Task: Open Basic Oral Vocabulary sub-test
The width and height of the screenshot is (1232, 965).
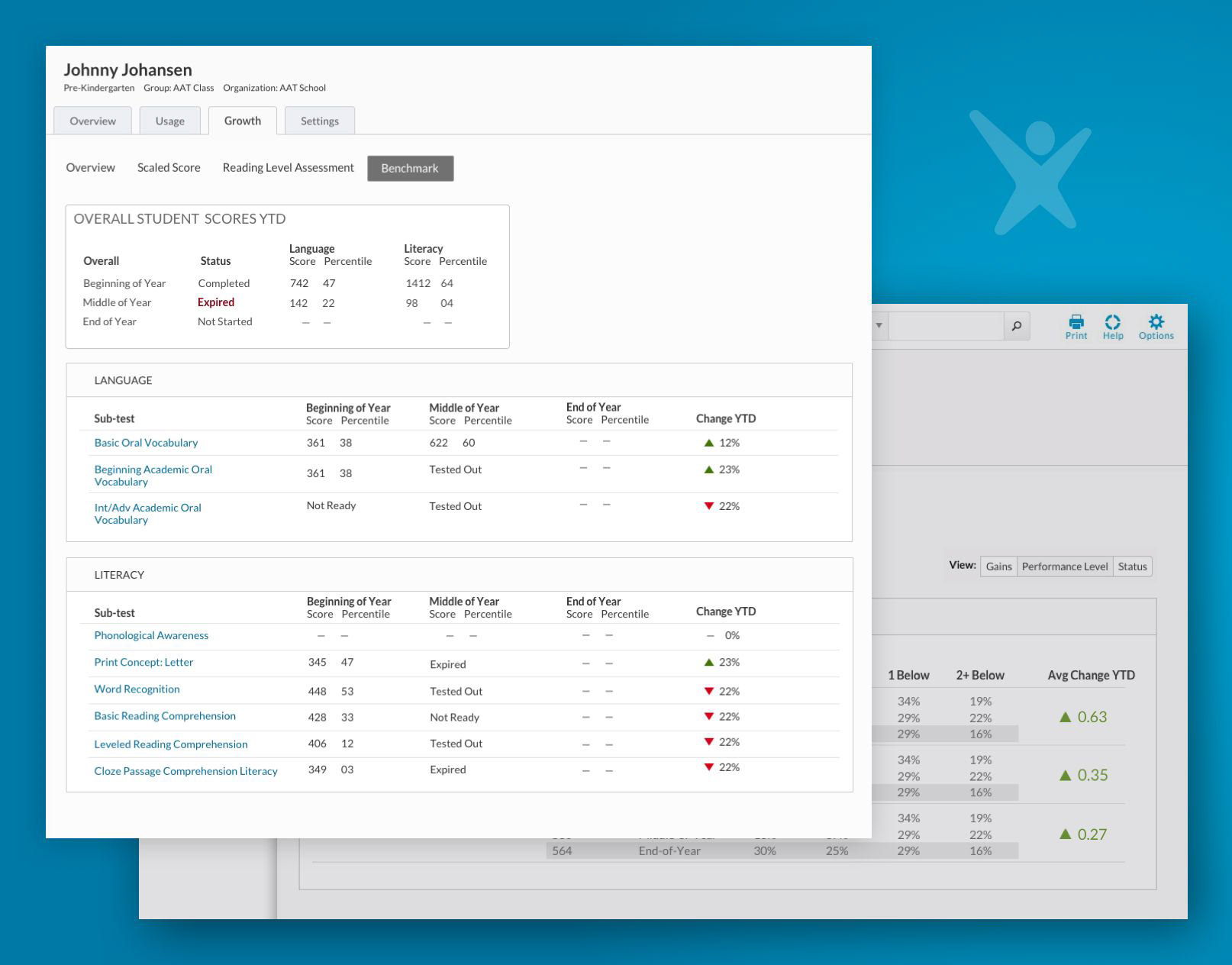Action: [x=146, y=443]
